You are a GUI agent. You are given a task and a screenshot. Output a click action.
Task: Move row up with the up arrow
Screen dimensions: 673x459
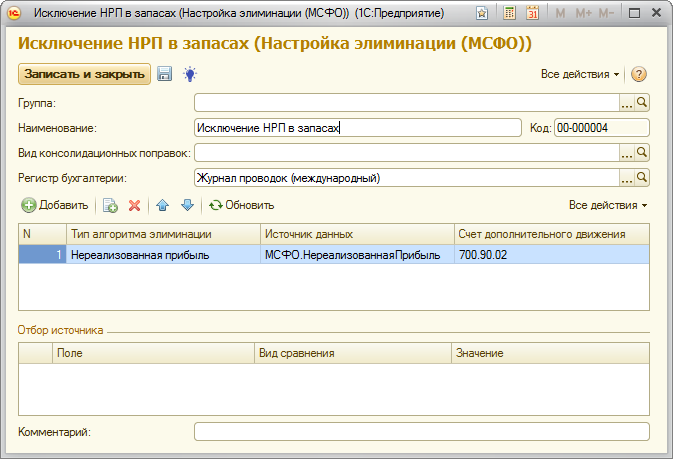[162, 205]
